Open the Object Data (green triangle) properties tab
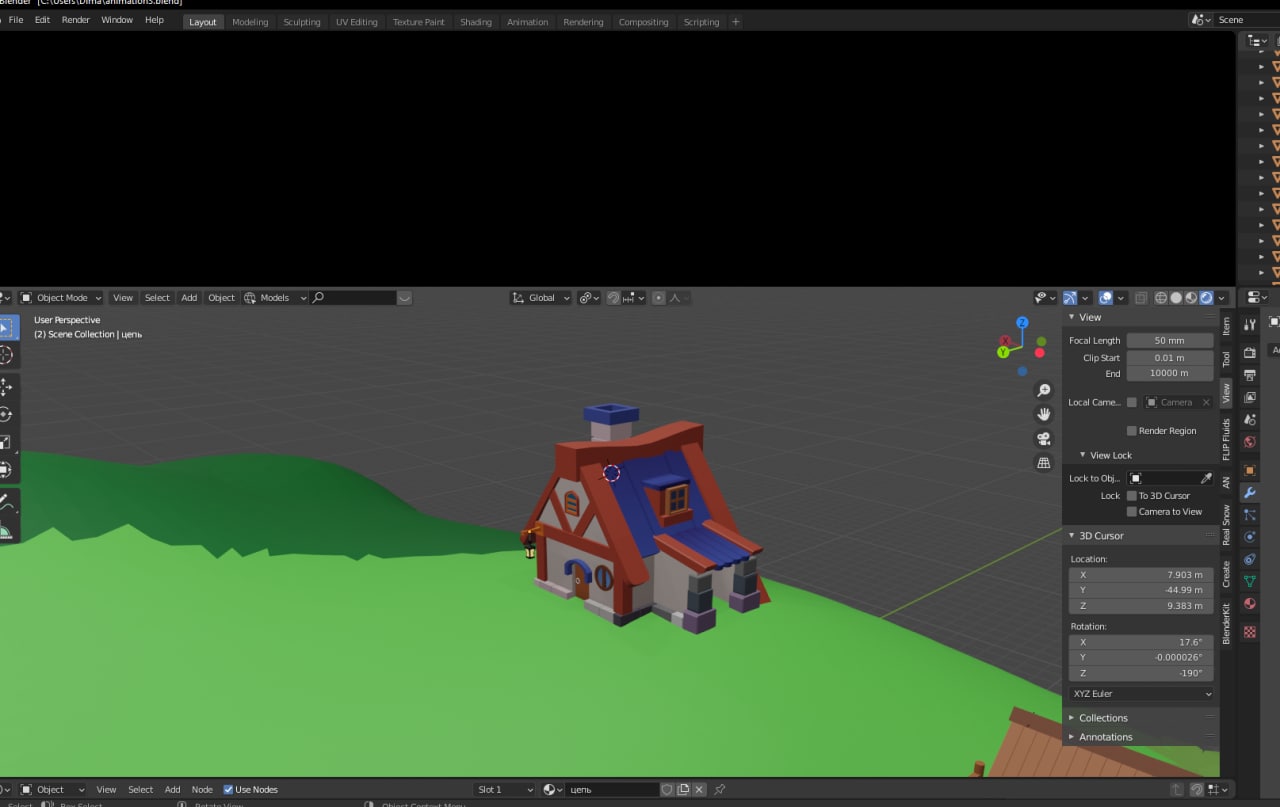This screenshot has width=1280, height=807. tap(1250, 581)
